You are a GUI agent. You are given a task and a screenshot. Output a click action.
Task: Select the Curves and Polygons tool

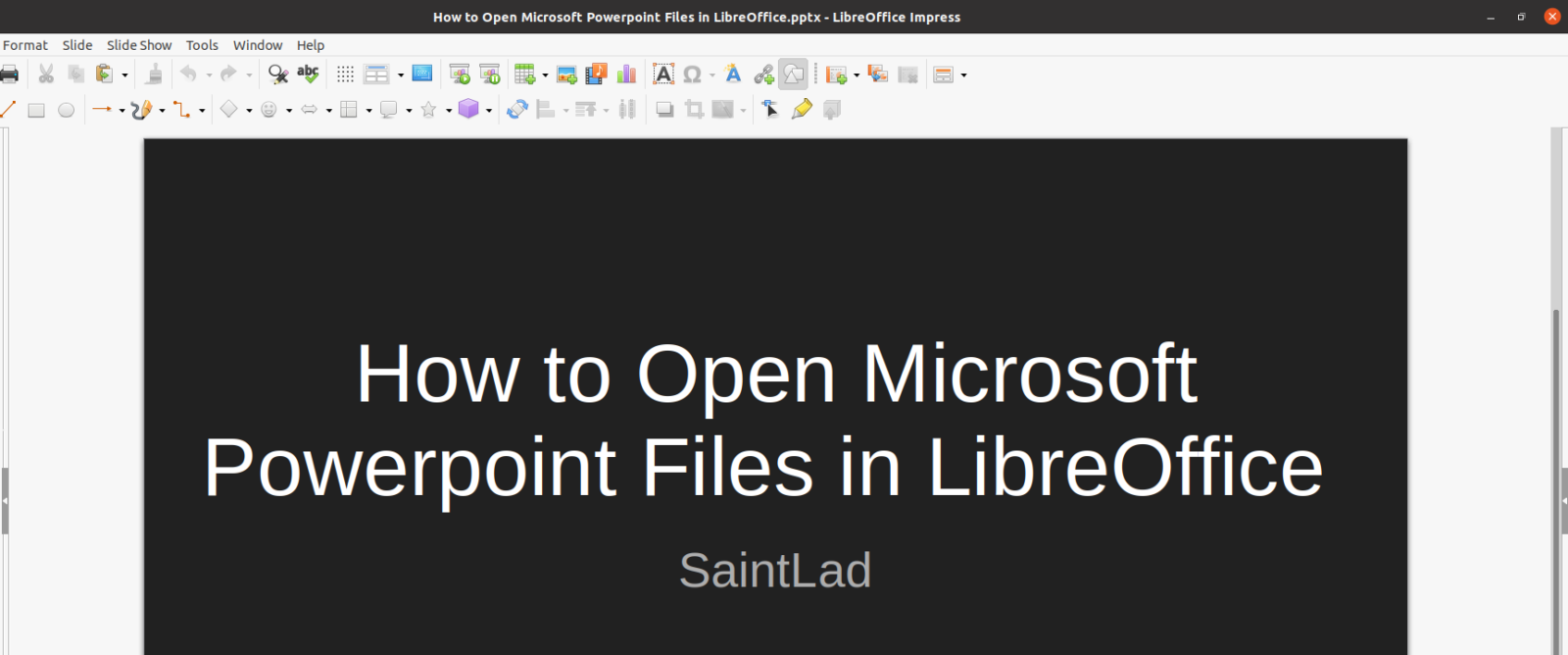pyautogui.click(x=141, y=110)
